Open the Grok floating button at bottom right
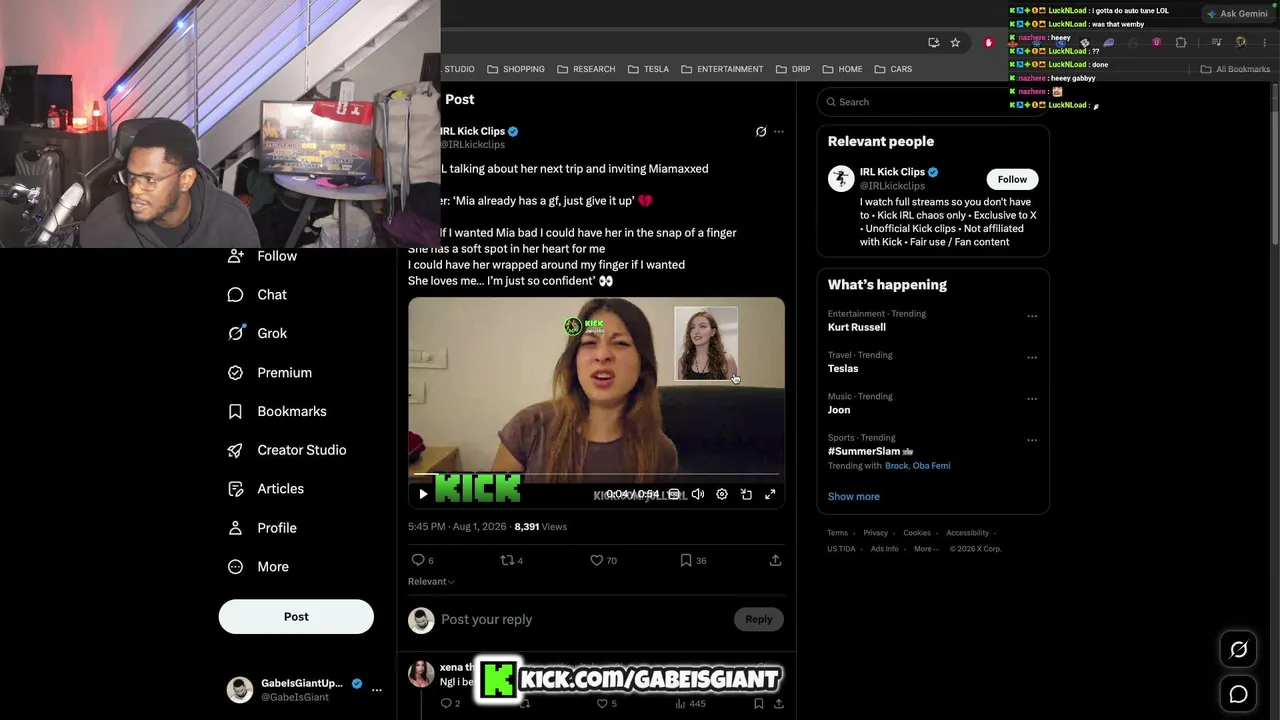The image size is (1280, 720). pos(1238,650)
